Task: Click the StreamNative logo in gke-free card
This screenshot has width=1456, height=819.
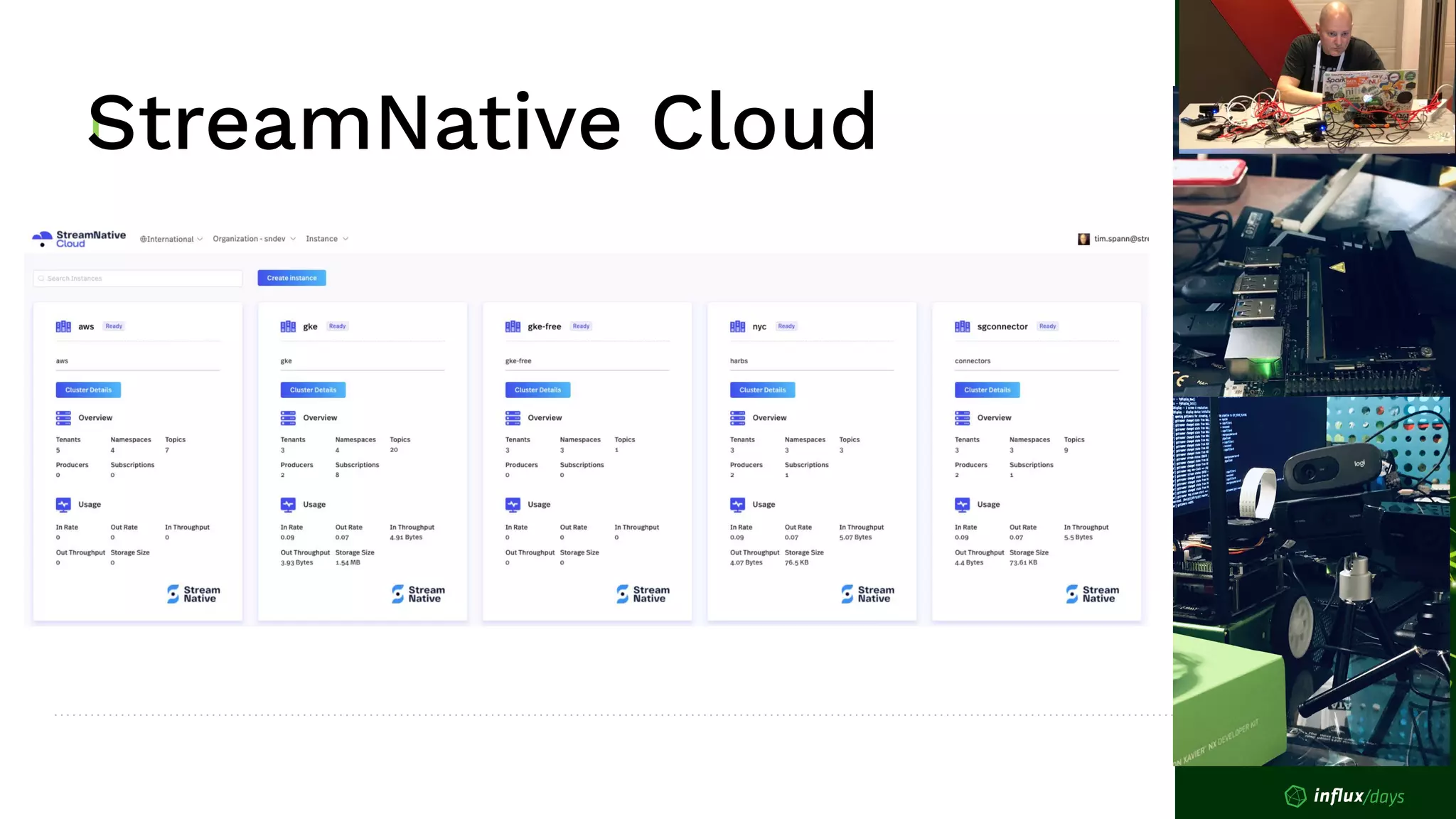Action: click(x=643, y=594)
